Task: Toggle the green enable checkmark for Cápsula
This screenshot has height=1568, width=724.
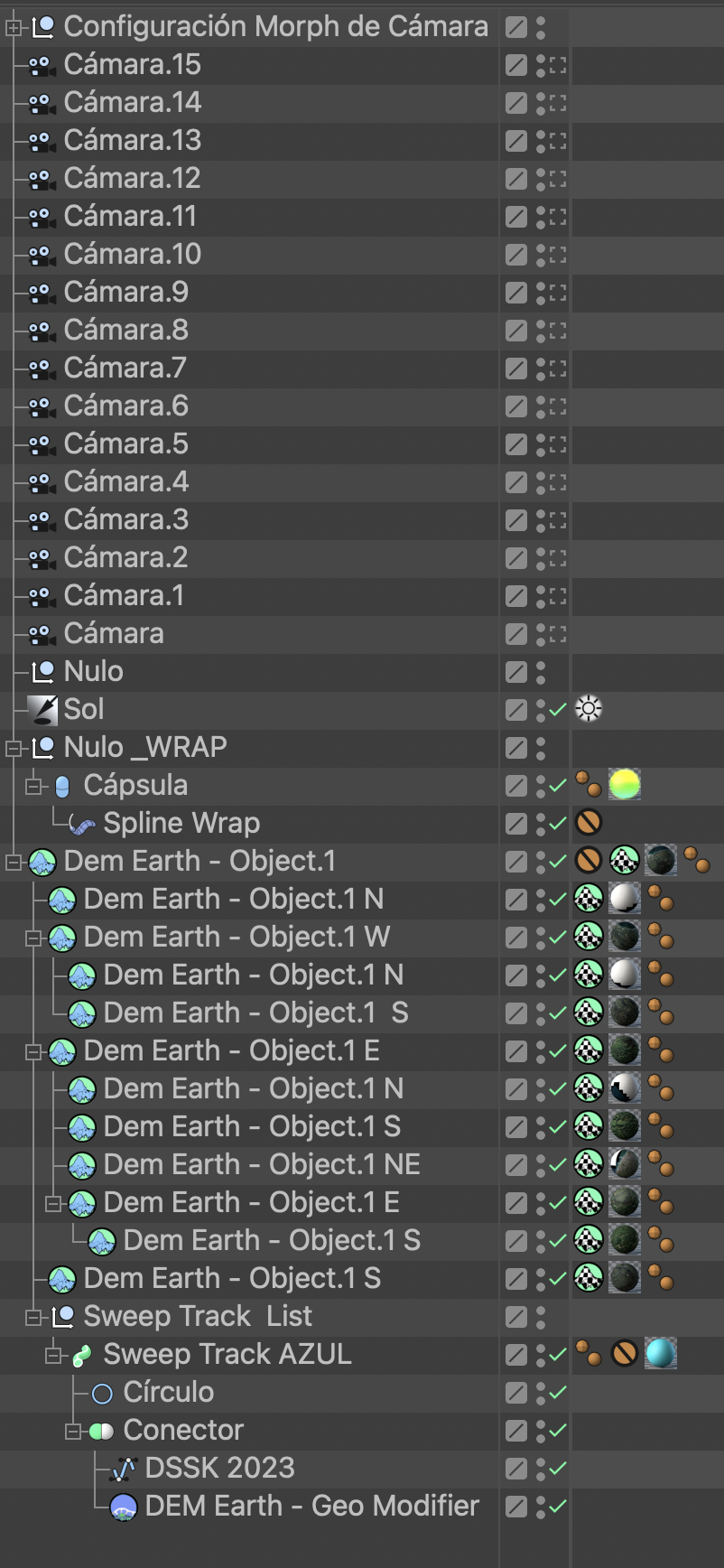Action: (x=557, y=786)
